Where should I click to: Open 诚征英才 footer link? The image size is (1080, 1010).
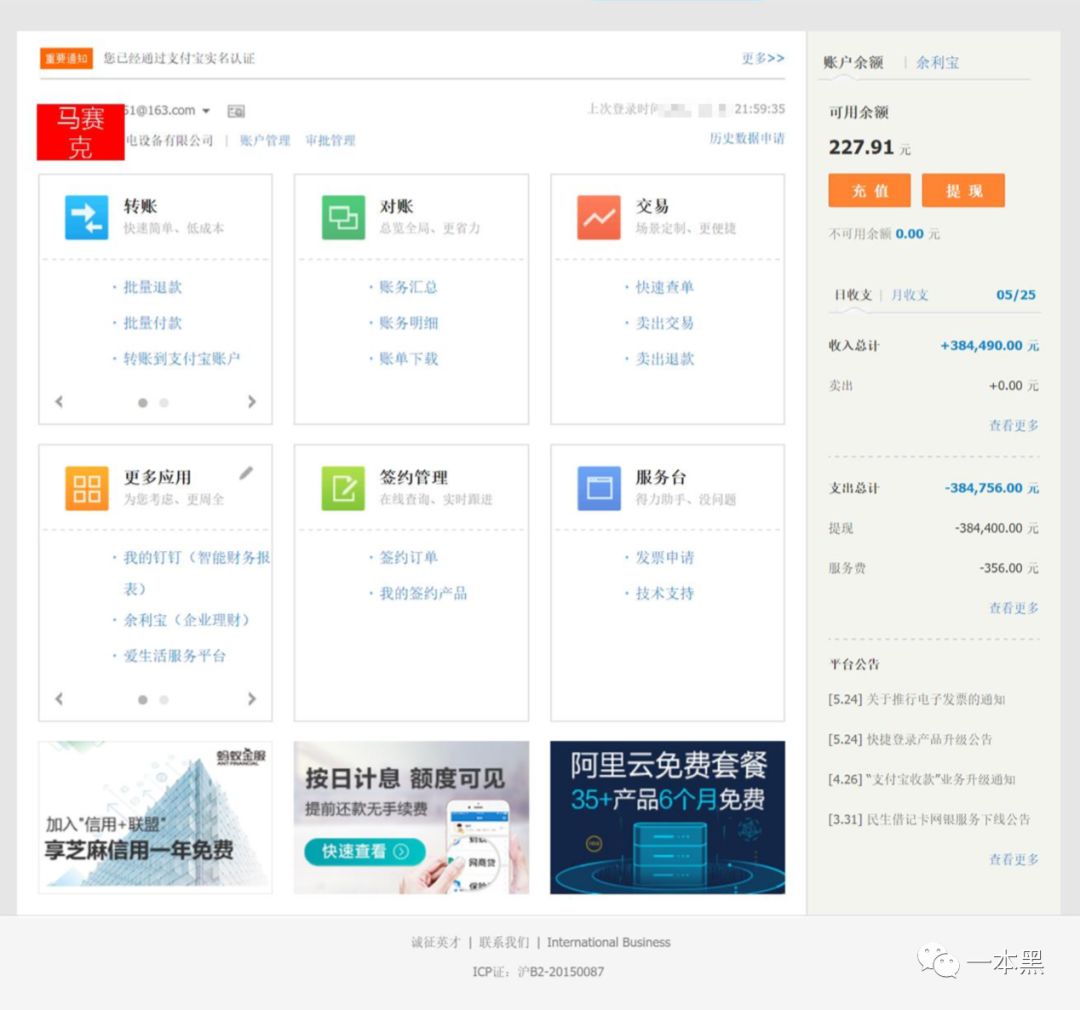435,942
